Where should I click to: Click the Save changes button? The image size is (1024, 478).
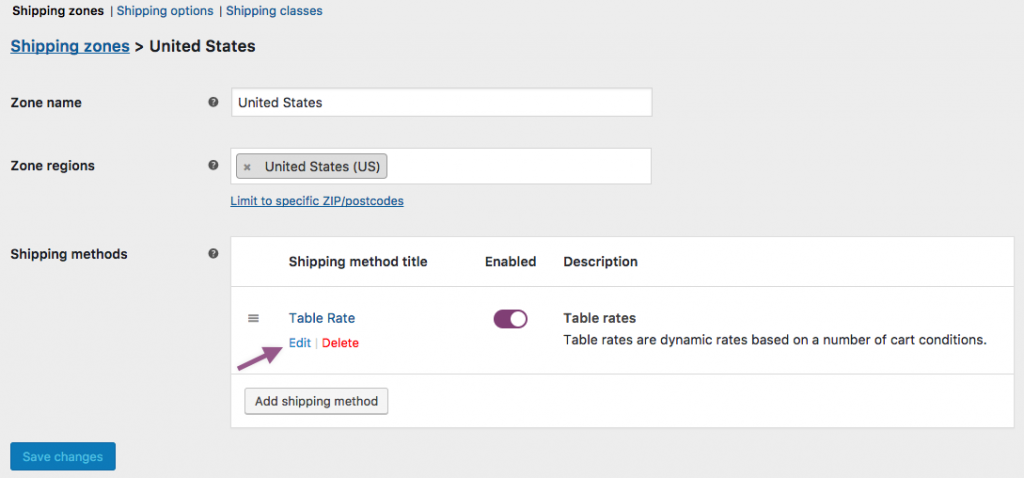pos(63,457)
